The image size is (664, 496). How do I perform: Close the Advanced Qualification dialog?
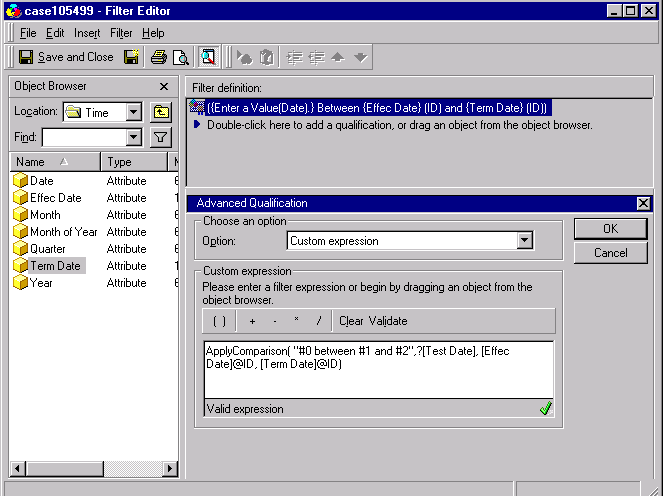[x=643, y=203]
